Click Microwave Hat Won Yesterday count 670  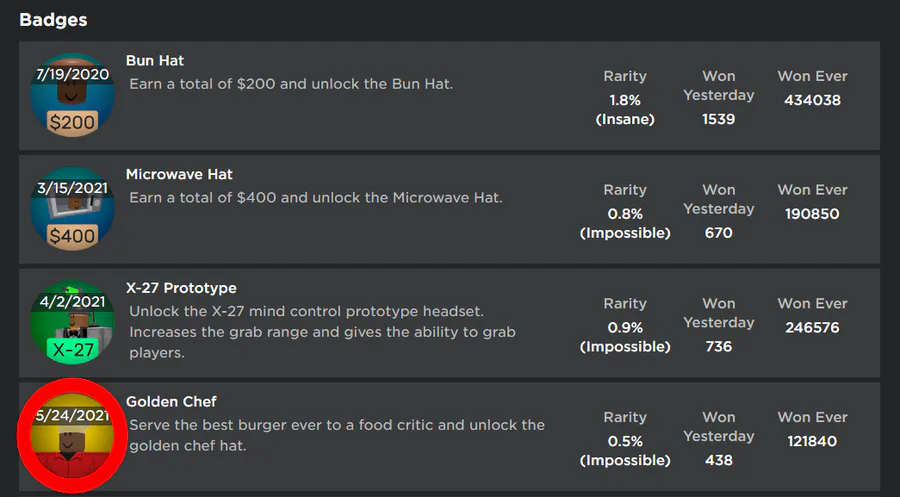(x=718, y=233)
